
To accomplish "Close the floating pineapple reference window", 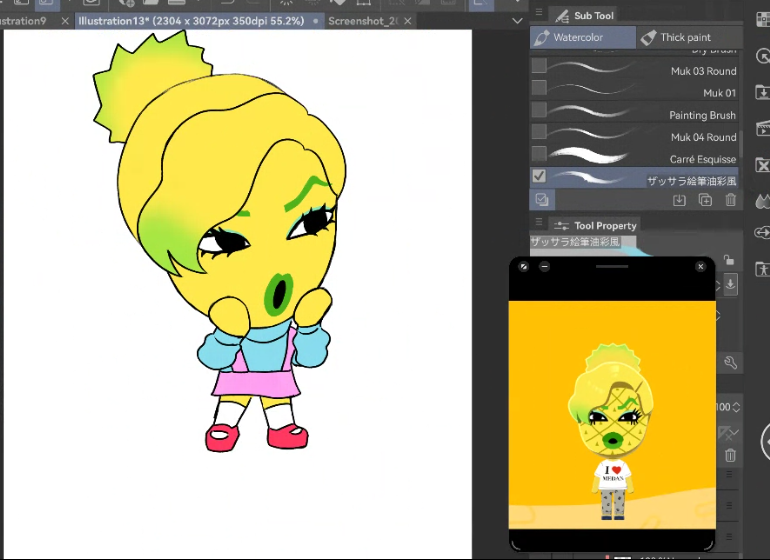I will 701,266.
